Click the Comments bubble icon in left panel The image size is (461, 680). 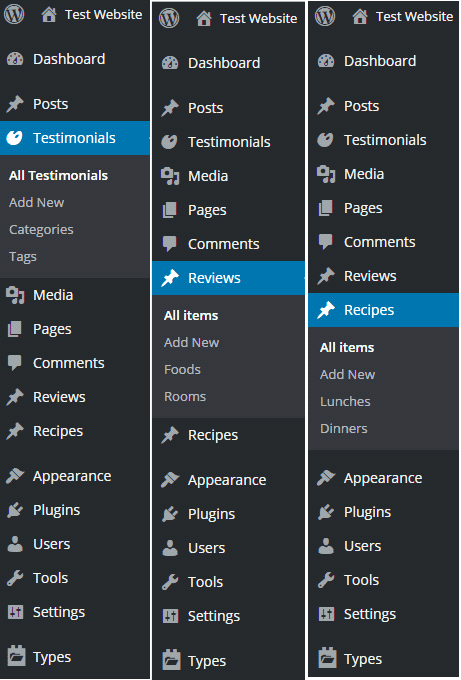[15, 363]
